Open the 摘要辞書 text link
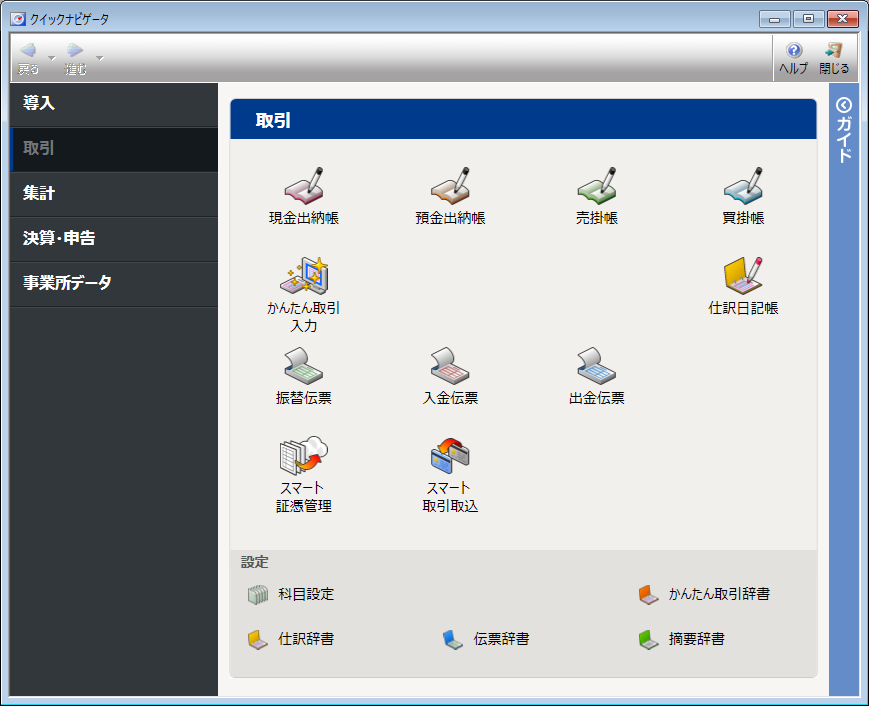This screenshot has height=706, width=869. tap(697, 640)
